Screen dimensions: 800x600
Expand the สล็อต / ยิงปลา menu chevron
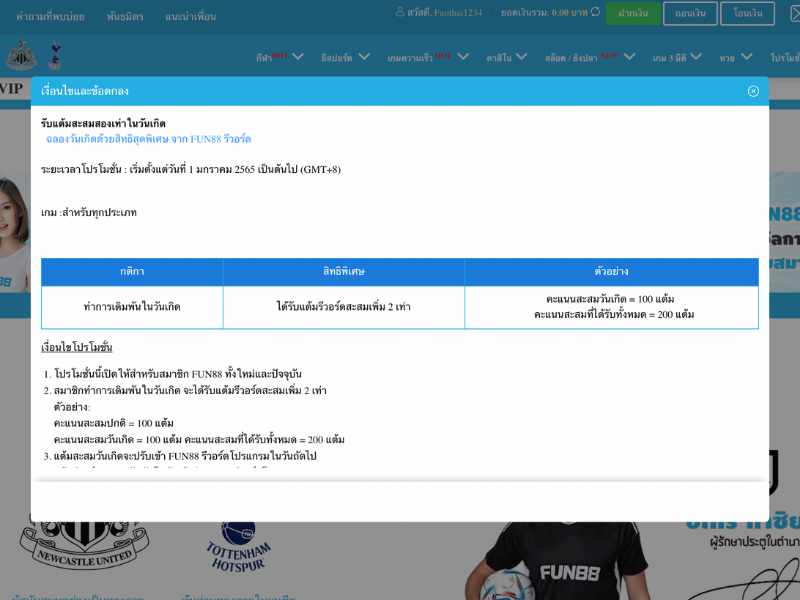coord(629,57)
